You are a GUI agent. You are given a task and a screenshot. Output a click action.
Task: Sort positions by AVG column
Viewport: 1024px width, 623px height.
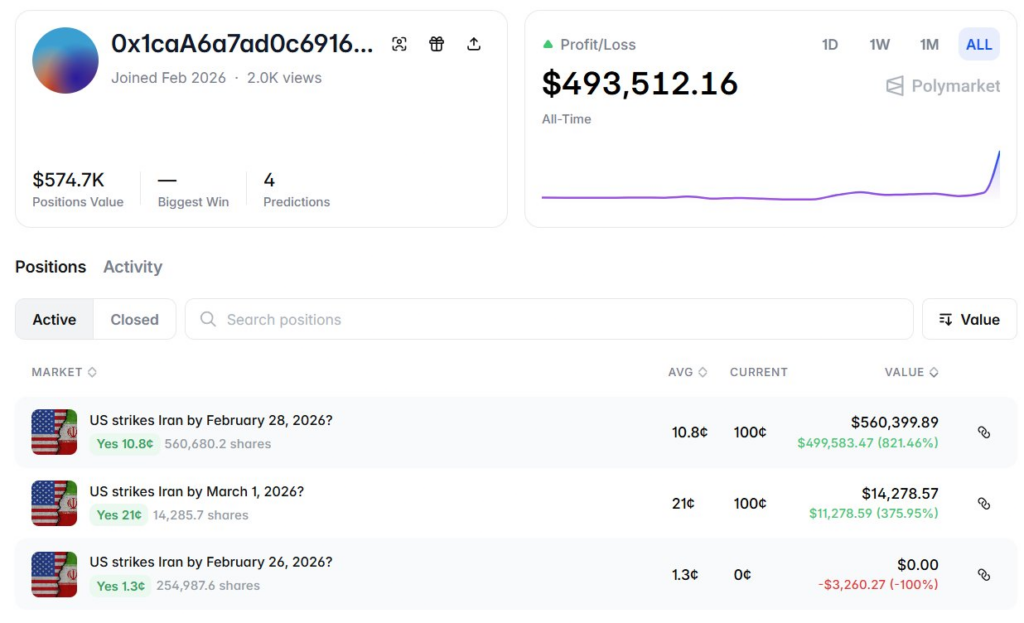pyautogui.click(x=687, y=372)
